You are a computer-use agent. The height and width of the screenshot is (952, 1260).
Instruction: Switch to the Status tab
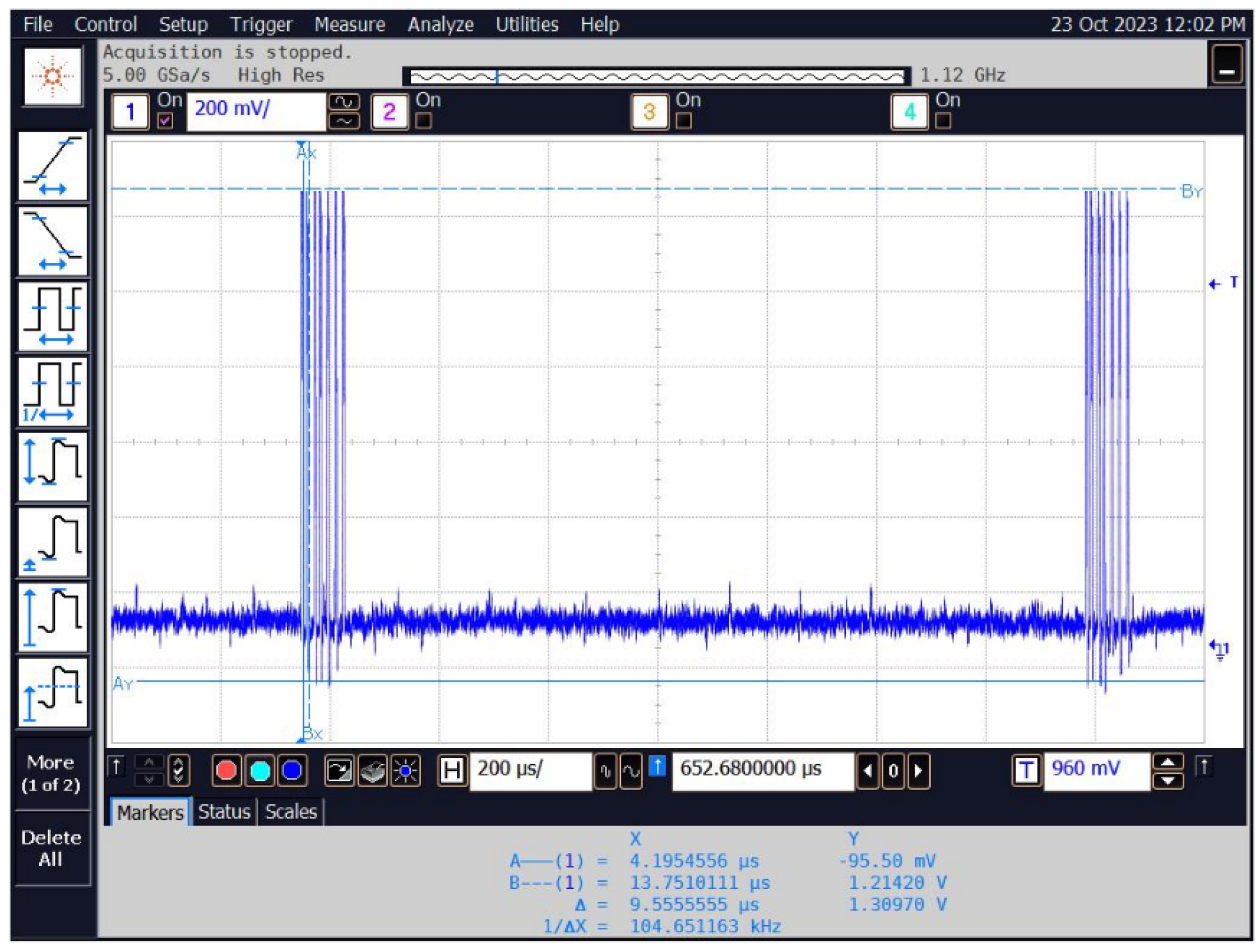click(x=224, y=811)
